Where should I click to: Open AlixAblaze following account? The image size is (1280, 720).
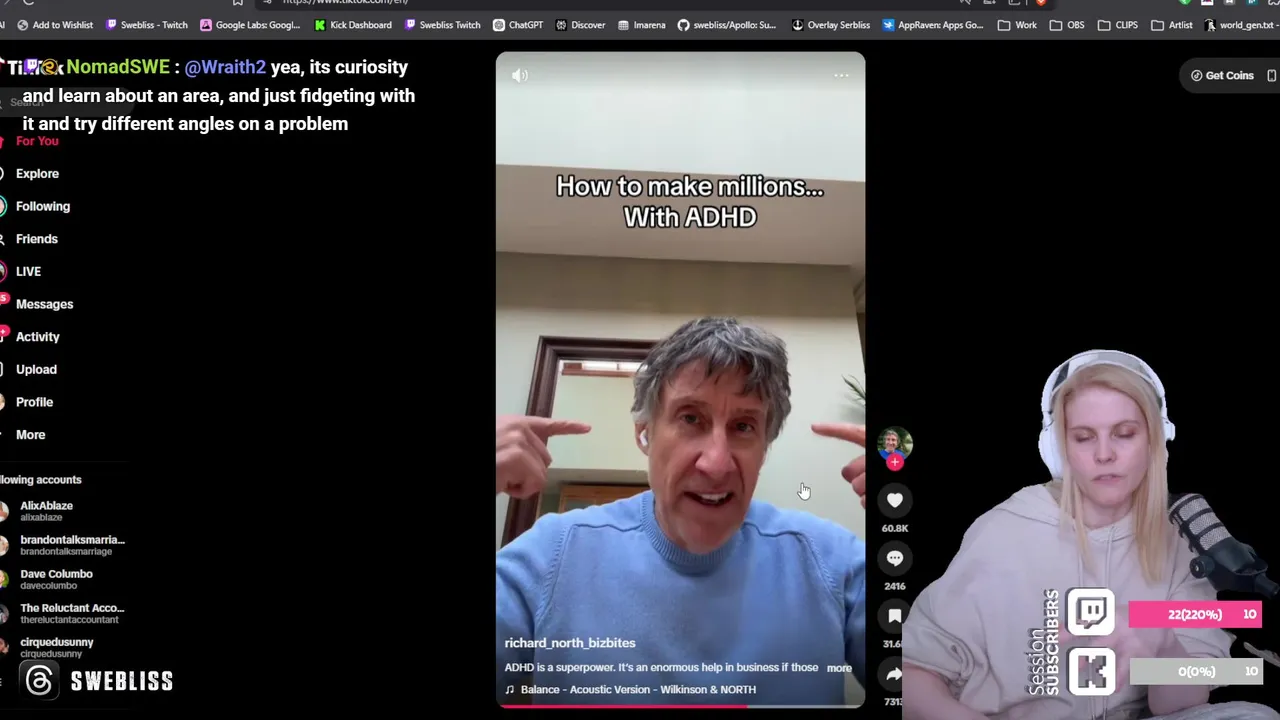pos(46,511)
